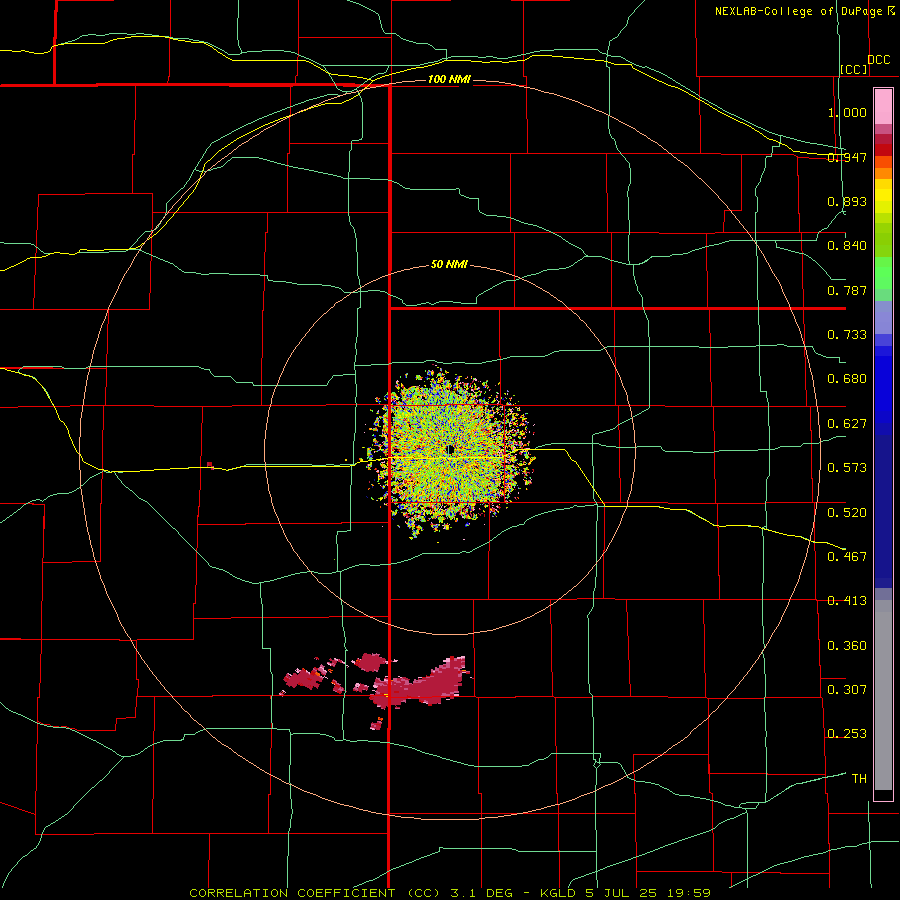Pick the light pink swatch at the top of the color bar
The image size is (900, 900).
tap(883, 107)
